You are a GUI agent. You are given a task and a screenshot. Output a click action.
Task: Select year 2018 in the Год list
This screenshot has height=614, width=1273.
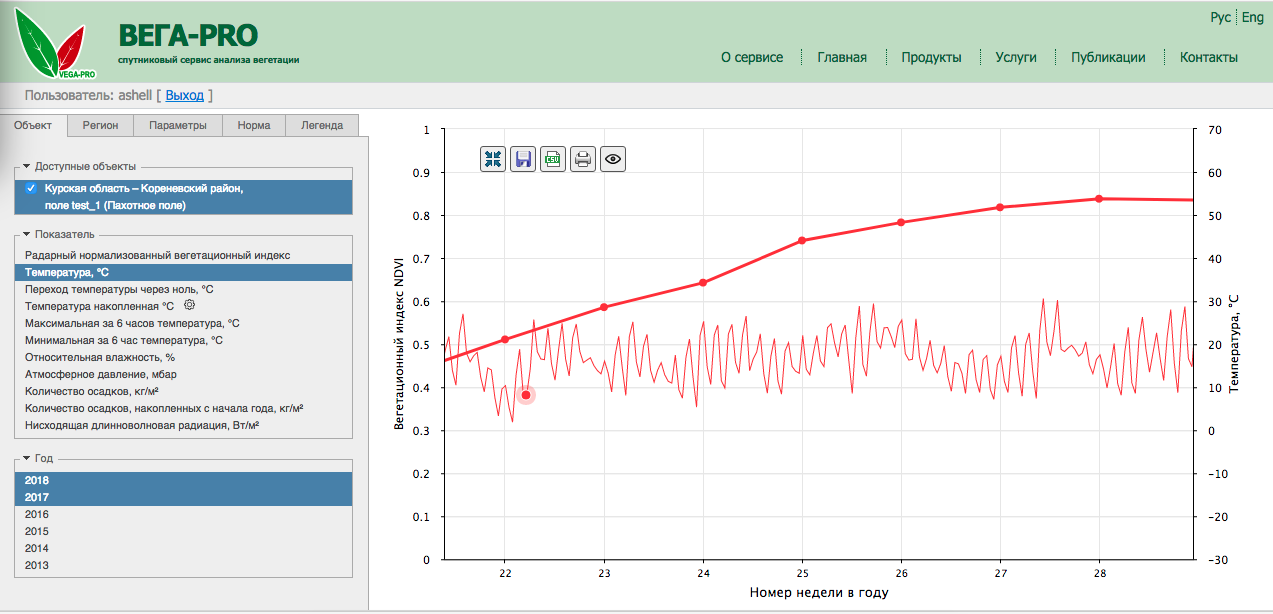pyautogui.click(x=35, y=480)
